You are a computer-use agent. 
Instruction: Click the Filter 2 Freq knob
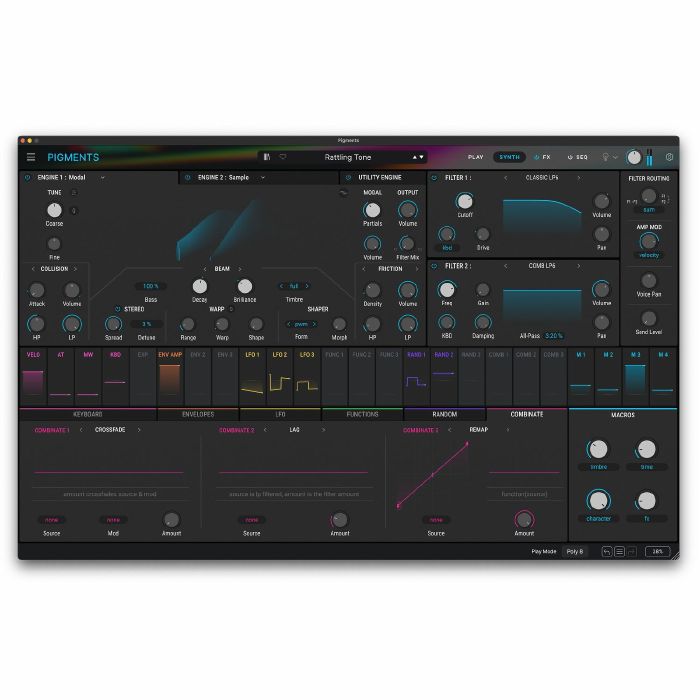[446, 289]
